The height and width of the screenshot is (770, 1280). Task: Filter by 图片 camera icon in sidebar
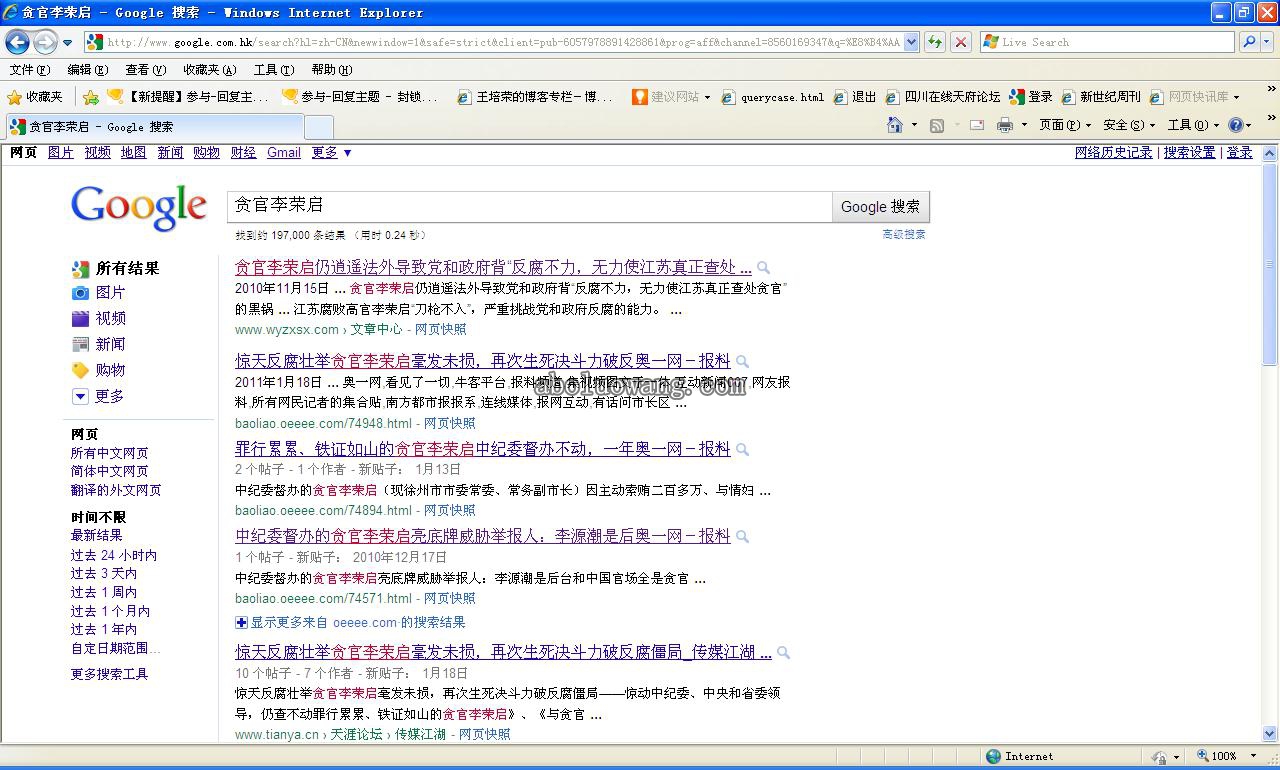[x=81, y=293]
